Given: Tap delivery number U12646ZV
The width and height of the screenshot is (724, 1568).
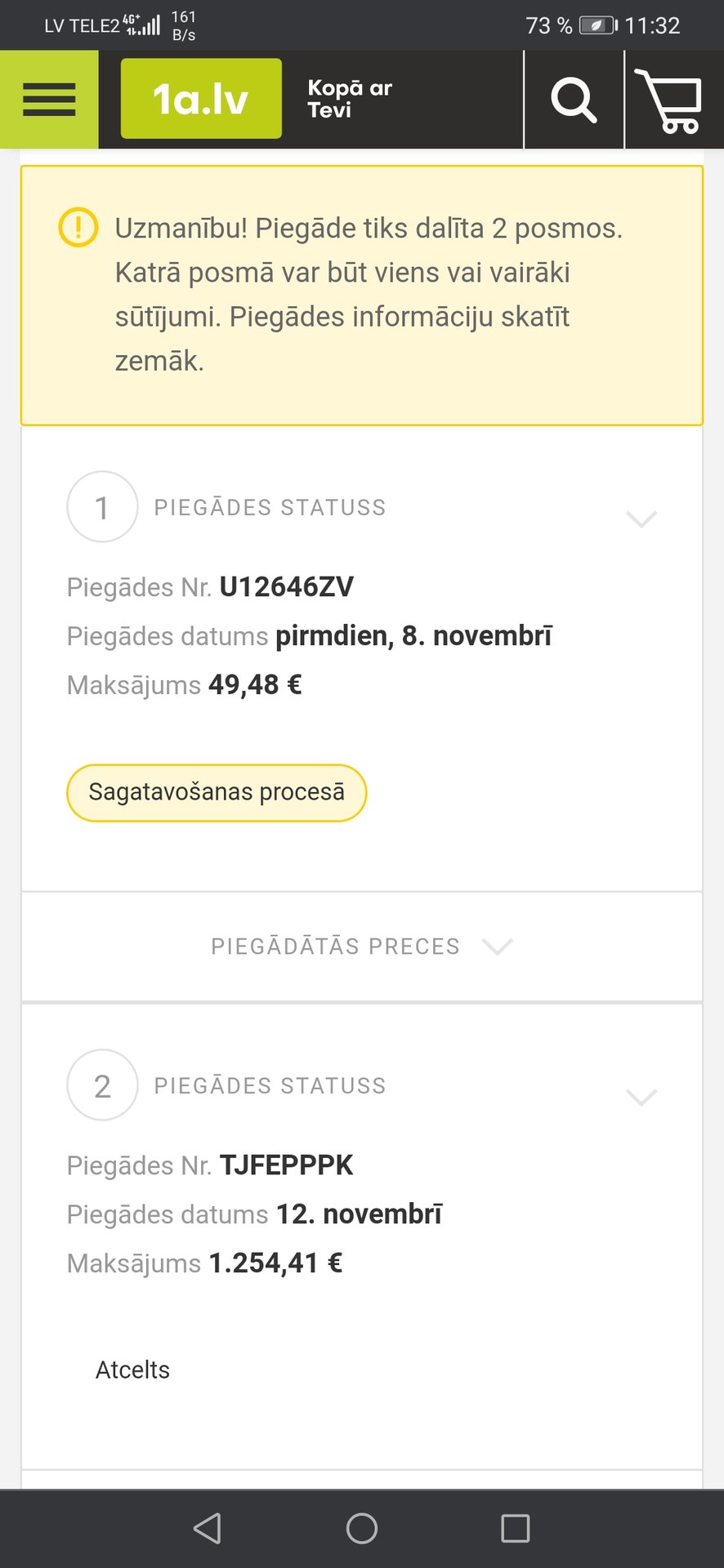Looking at the screenshot, I should click(x=286, y=587).
